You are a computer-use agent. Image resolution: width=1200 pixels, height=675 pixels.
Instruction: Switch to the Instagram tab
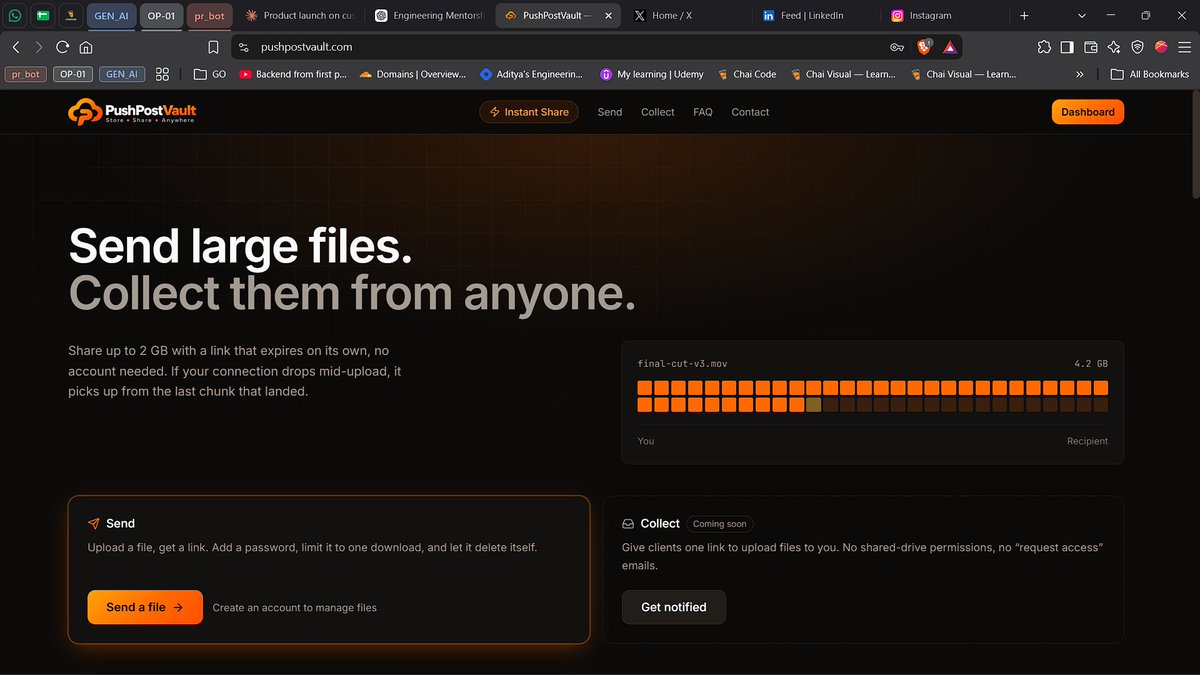tap(944, 16)
